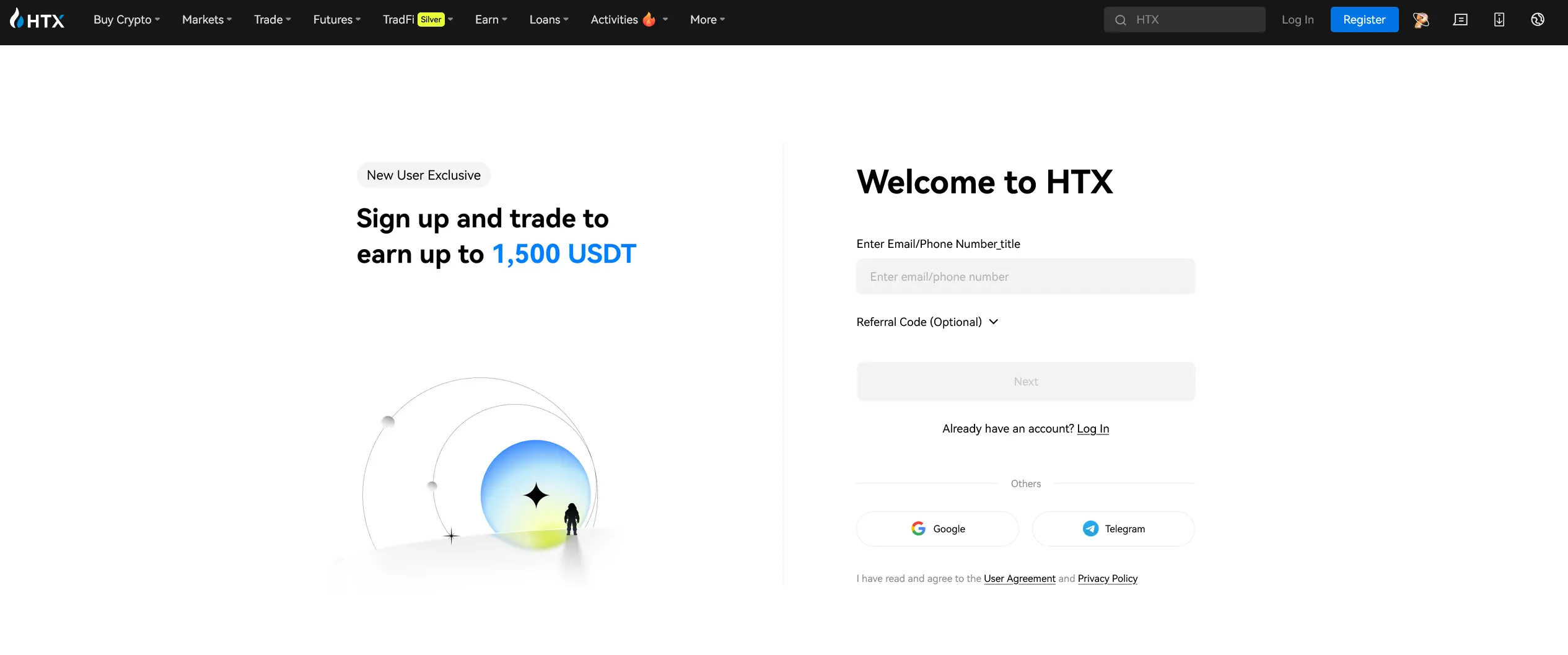Click the '1,500 USDT' text

[564, 254]
